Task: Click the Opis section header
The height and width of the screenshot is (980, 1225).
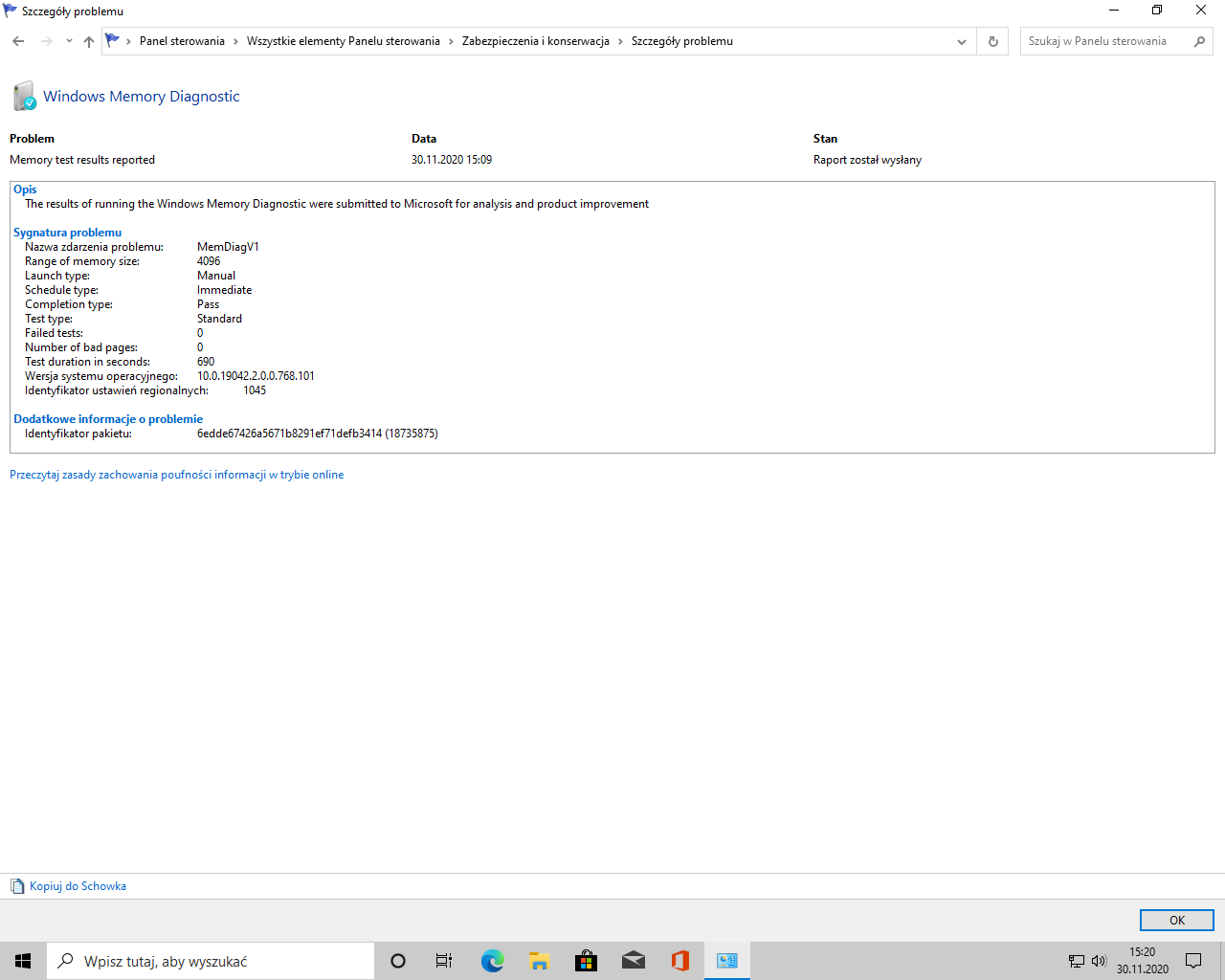Action: pos(25,189)
